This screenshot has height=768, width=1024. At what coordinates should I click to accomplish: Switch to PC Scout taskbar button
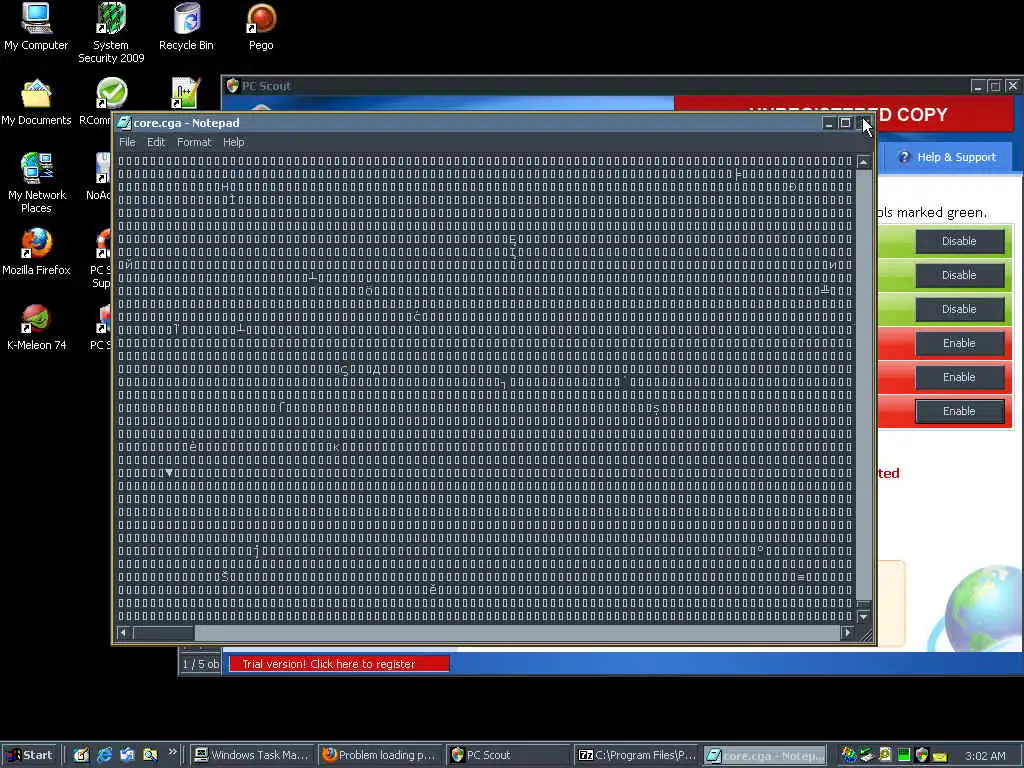coord(507,755)
